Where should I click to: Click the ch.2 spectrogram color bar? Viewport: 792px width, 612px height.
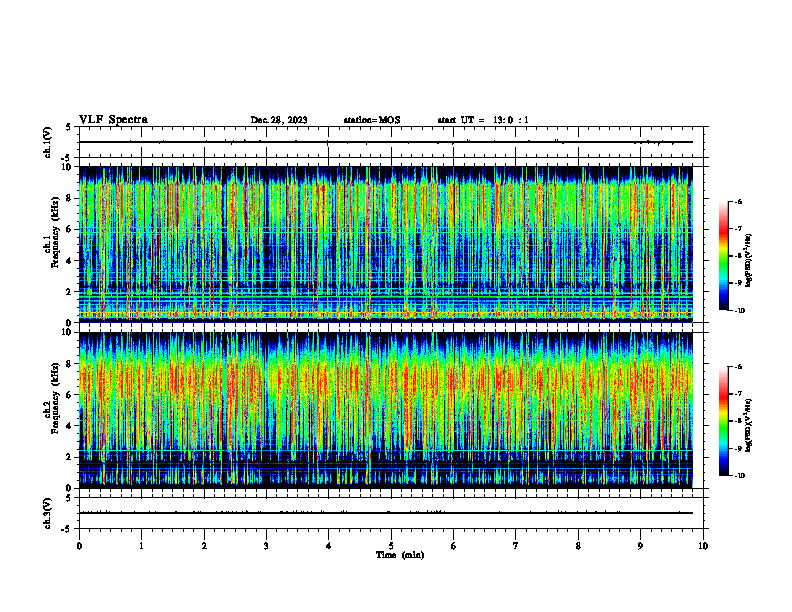pos(723,421)
